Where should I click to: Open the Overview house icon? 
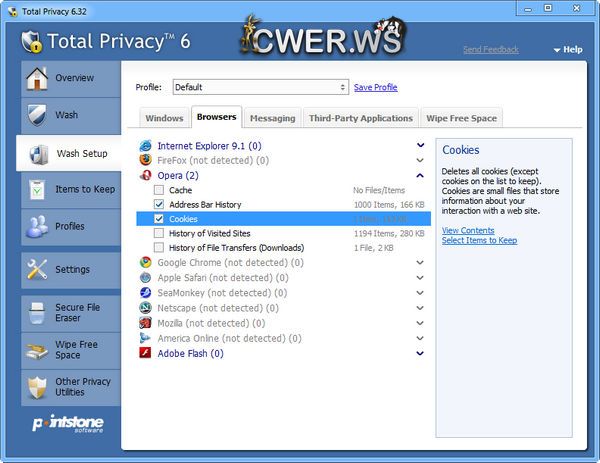pyautogui.click(x=37, y=78)
